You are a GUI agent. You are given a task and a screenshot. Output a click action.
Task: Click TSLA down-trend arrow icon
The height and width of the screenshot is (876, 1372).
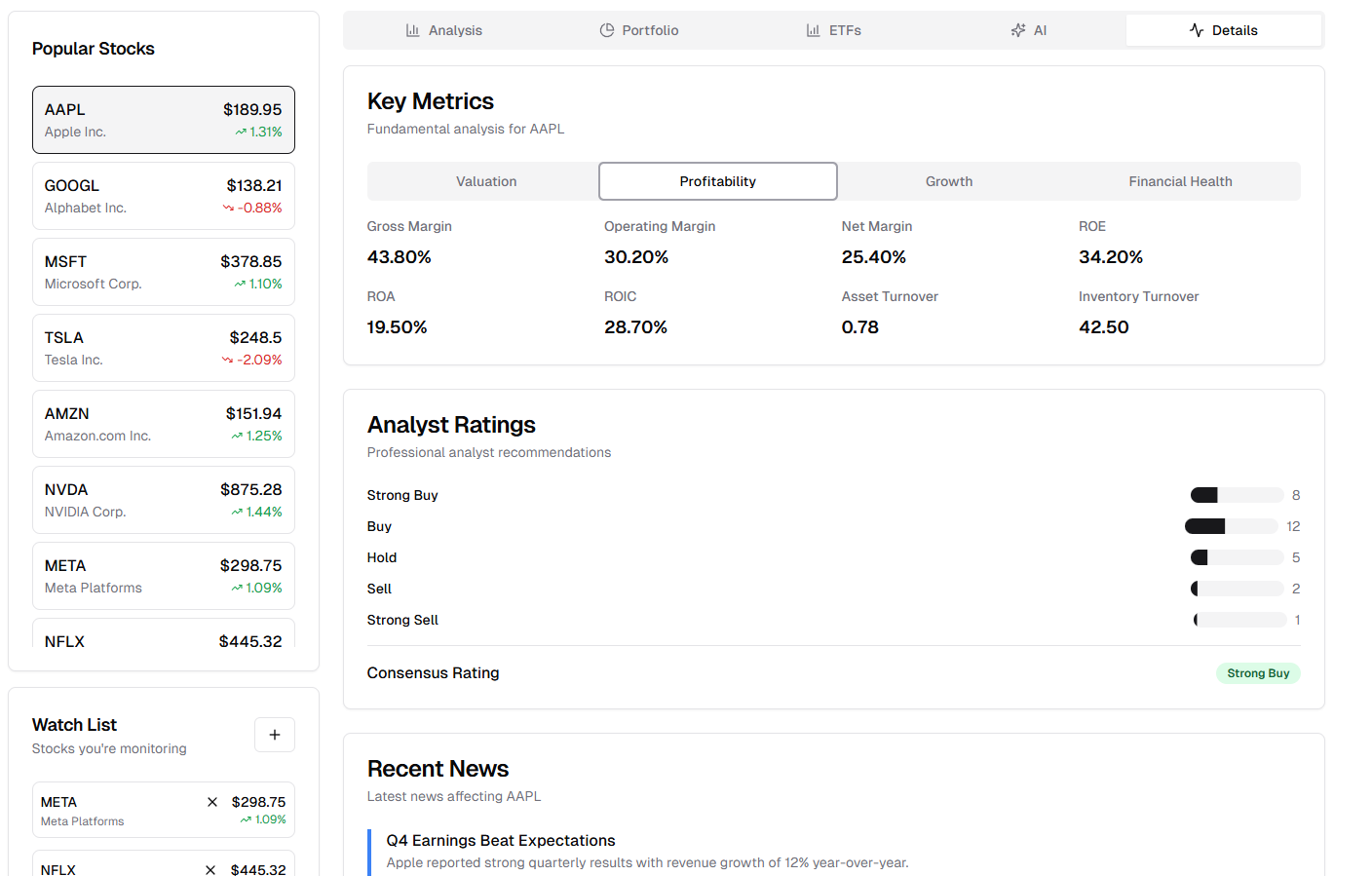tap(228, 361)
